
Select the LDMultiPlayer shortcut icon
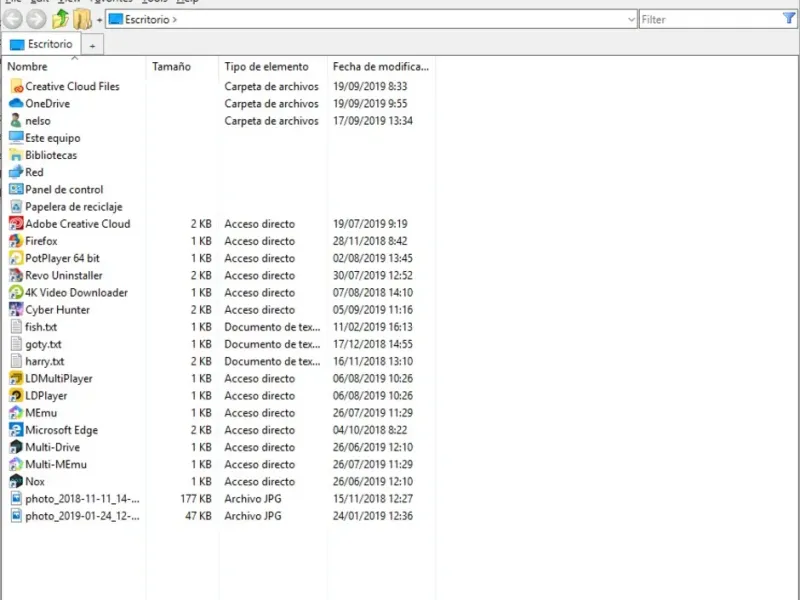(16, 379)
